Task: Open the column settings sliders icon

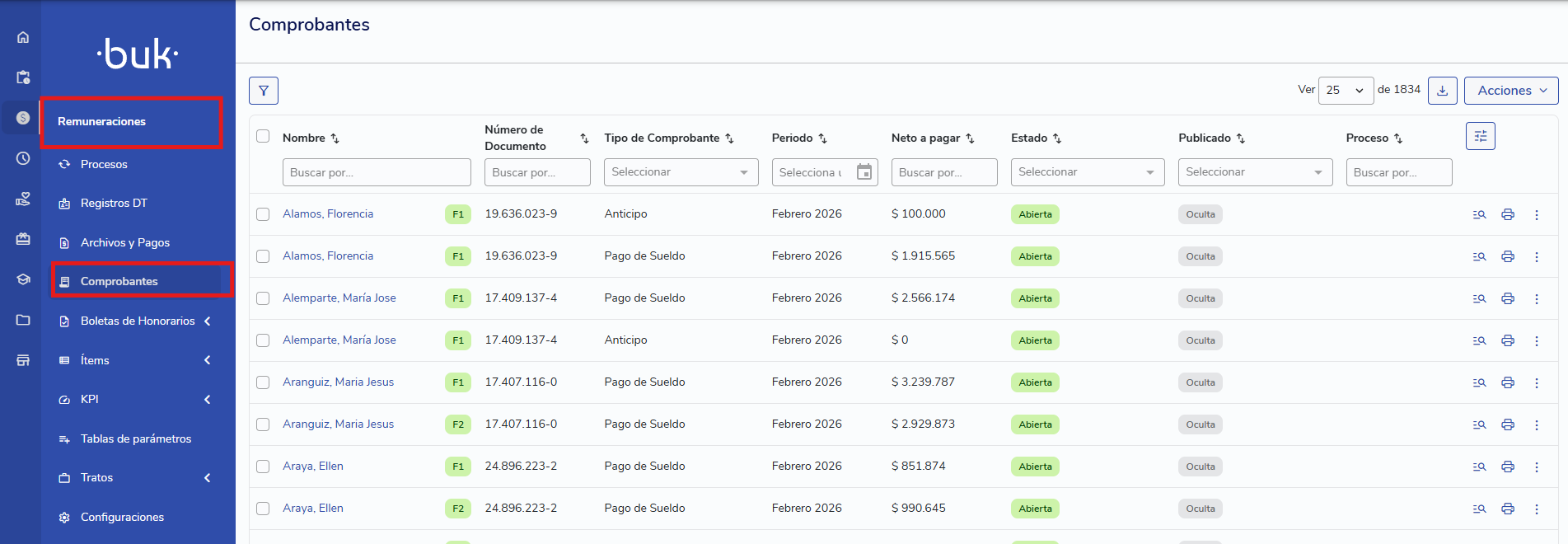Action: tap(1480, 136)
